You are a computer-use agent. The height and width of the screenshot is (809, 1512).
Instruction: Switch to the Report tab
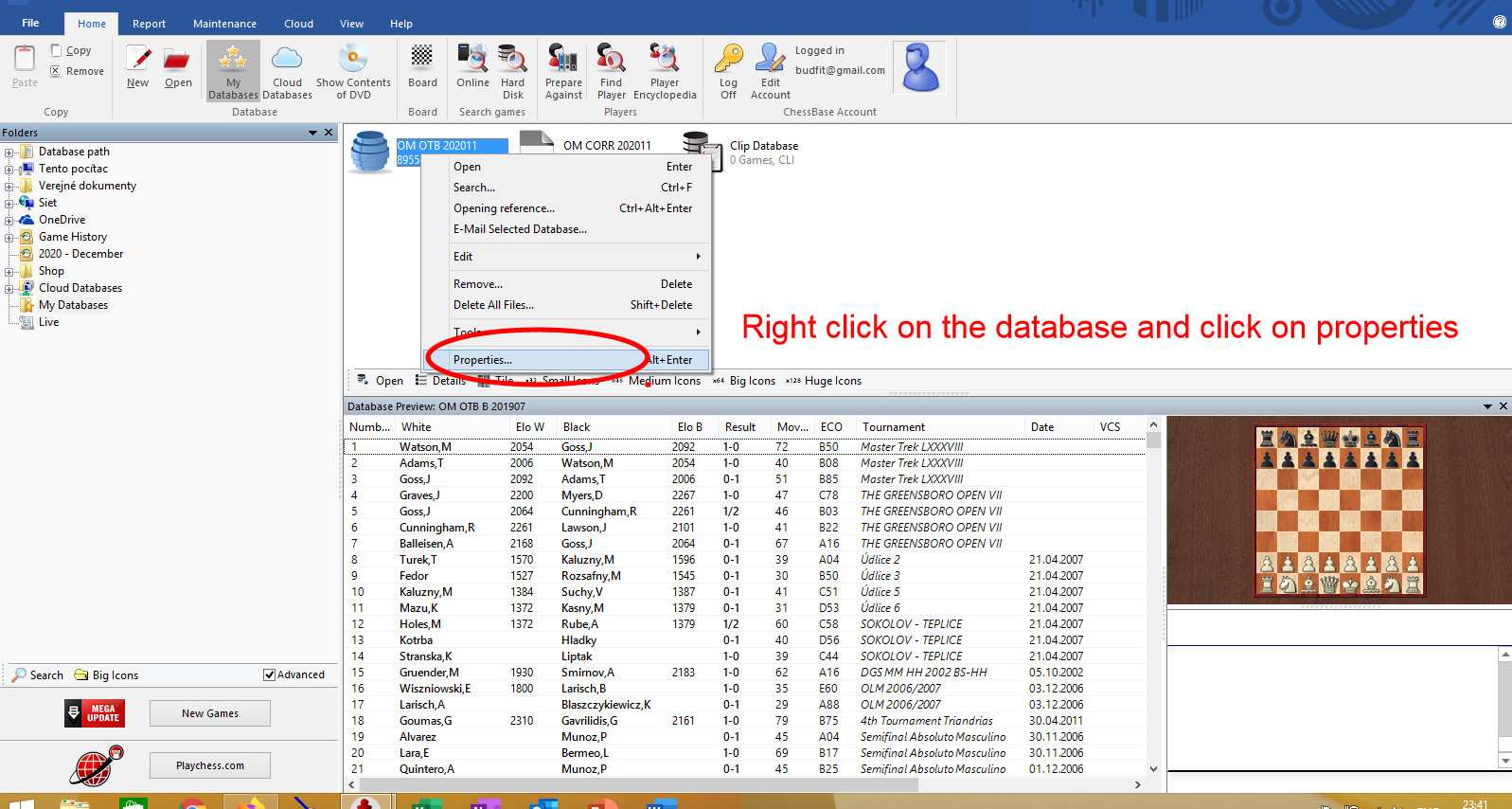point(149,24)
